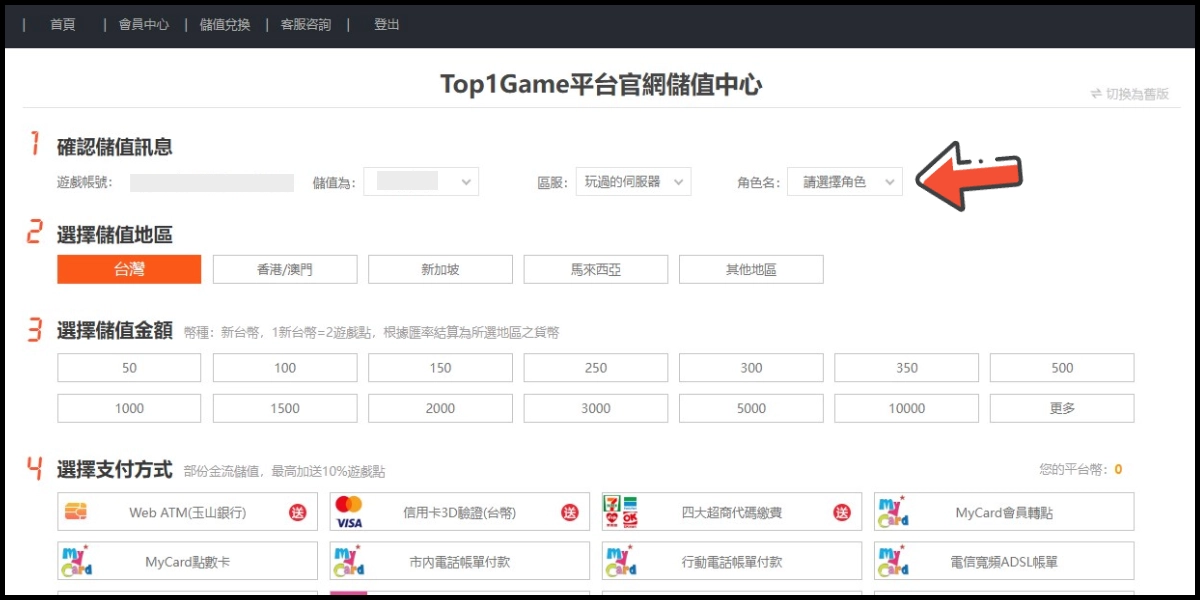The width and height of the screenshot is (1200, 600).
Task: Click the Web ATM card icon
Action: coord(75,512)
